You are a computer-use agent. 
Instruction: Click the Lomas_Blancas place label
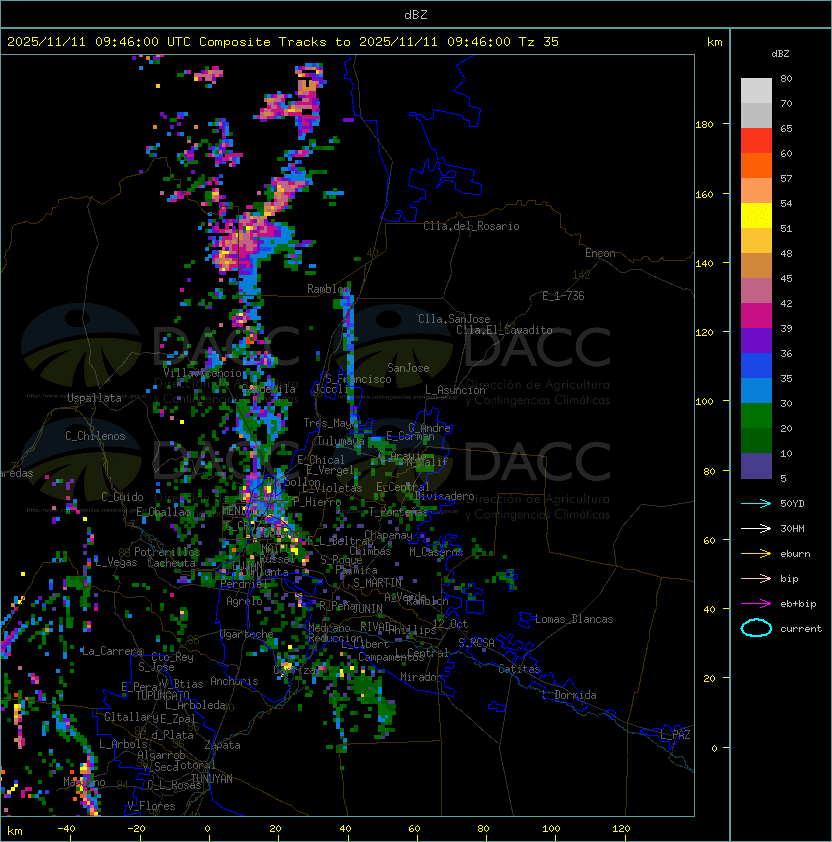(574, 619)
